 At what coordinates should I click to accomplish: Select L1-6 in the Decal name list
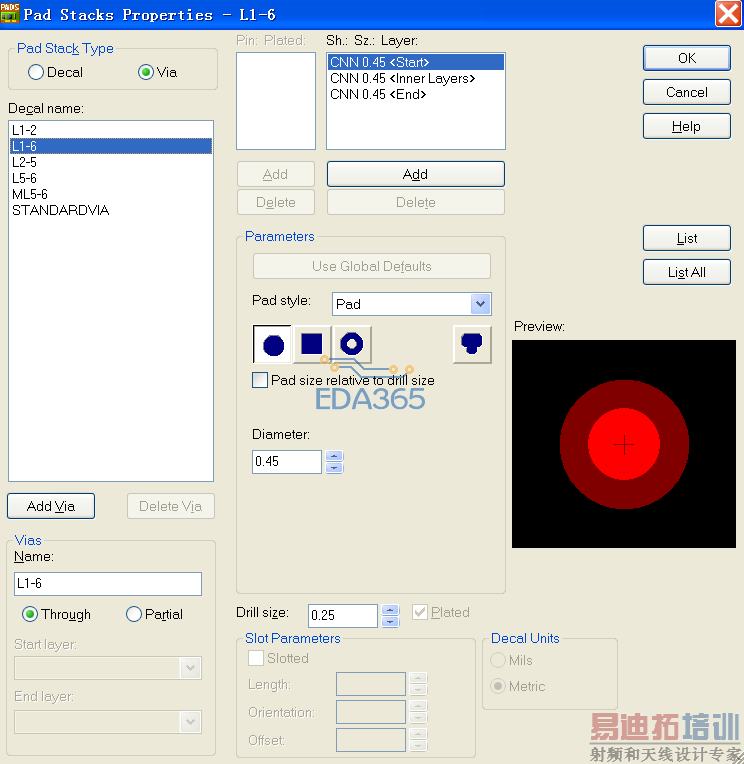111,146
